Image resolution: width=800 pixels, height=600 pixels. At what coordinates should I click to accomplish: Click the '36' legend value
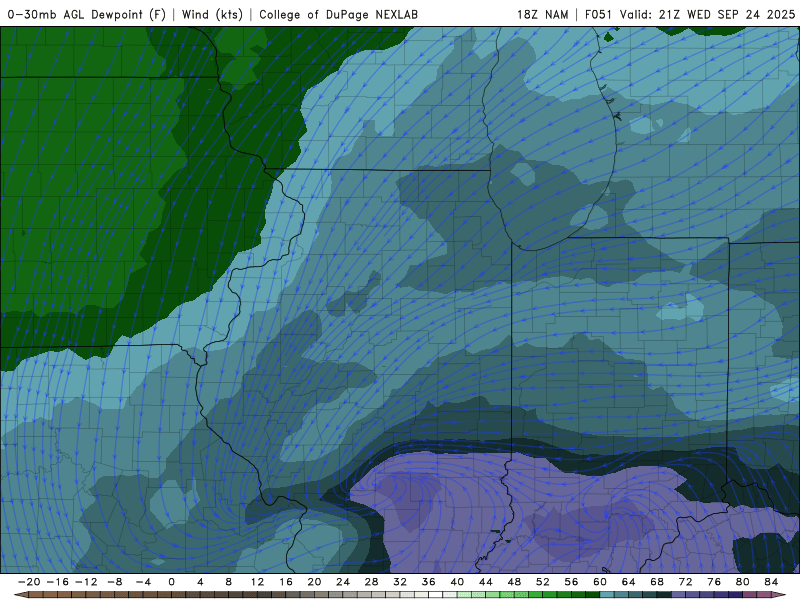tap(429, 582)
